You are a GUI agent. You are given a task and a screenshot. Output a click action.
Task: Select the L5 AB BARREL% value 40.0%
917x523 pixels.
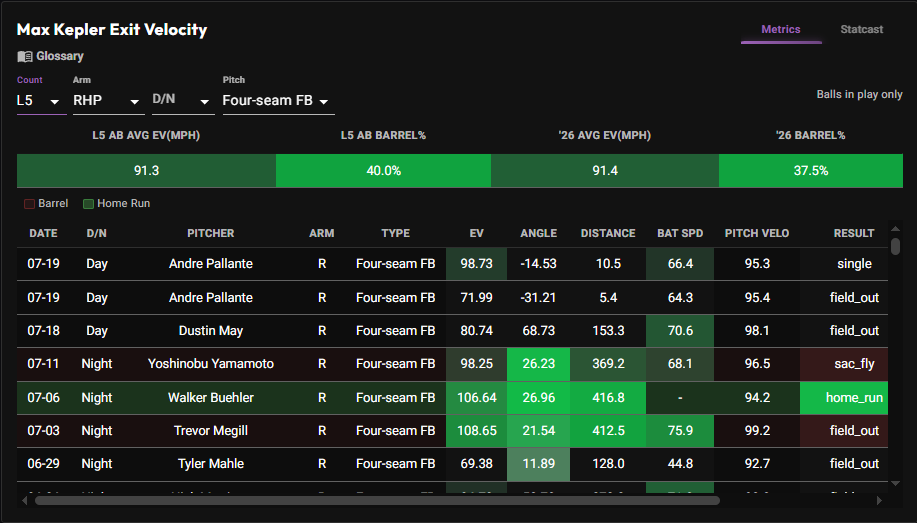pos(384,171)
